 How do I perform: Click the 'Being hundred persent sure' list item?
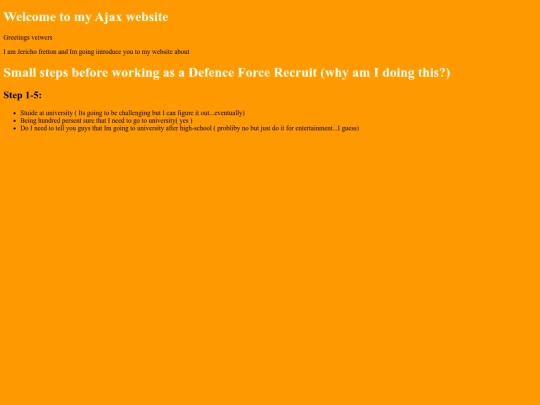106,121
